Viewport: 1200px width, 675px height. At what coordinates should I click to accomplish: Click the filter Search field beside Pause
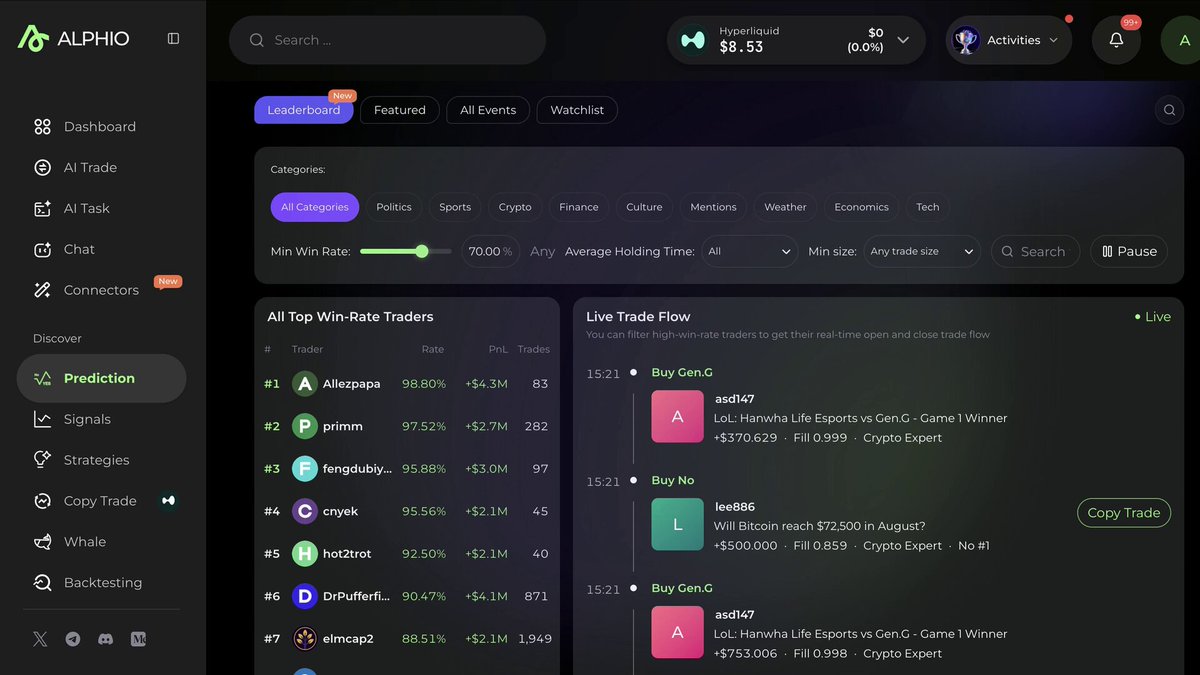click(1035, 252)
